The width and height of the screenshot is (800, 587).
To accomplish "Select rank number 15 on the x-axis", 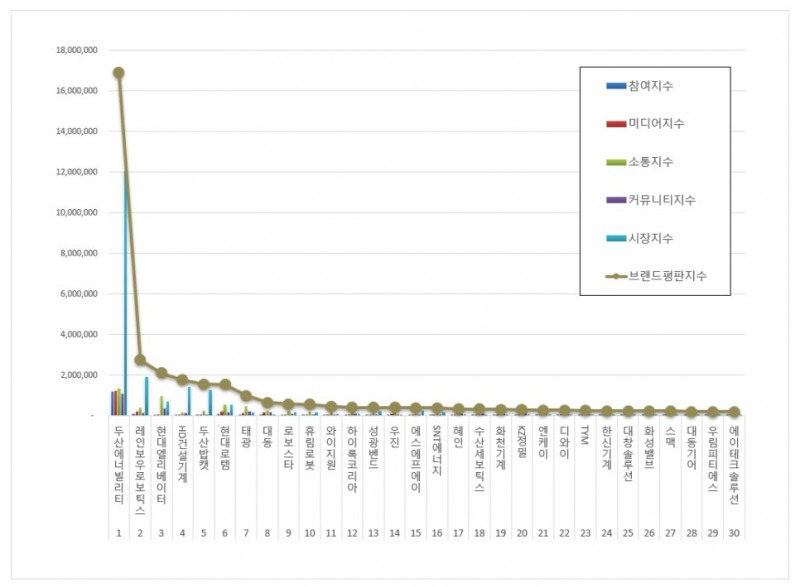I will pyautogui.click(x=416, y=533).
